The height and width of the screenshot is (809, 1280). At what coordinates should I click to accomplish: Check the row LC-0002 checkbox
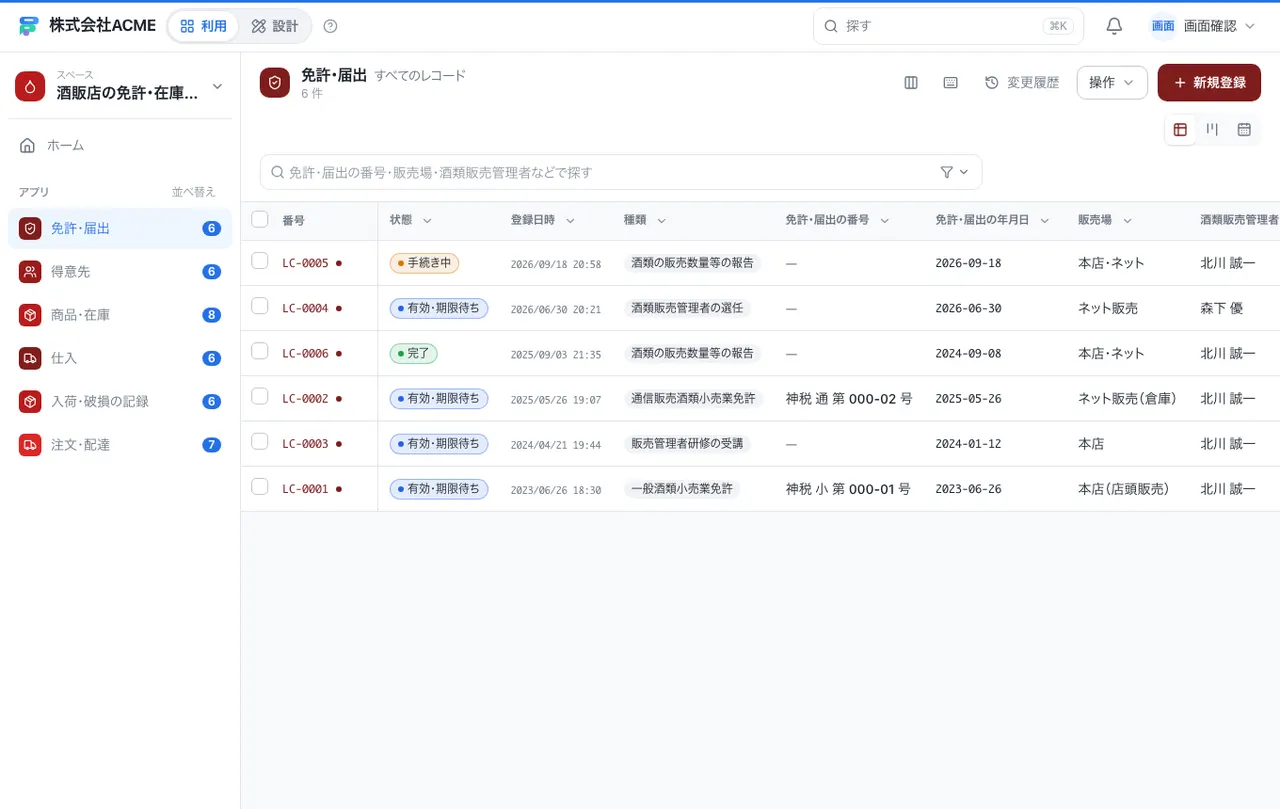(260, 396)
